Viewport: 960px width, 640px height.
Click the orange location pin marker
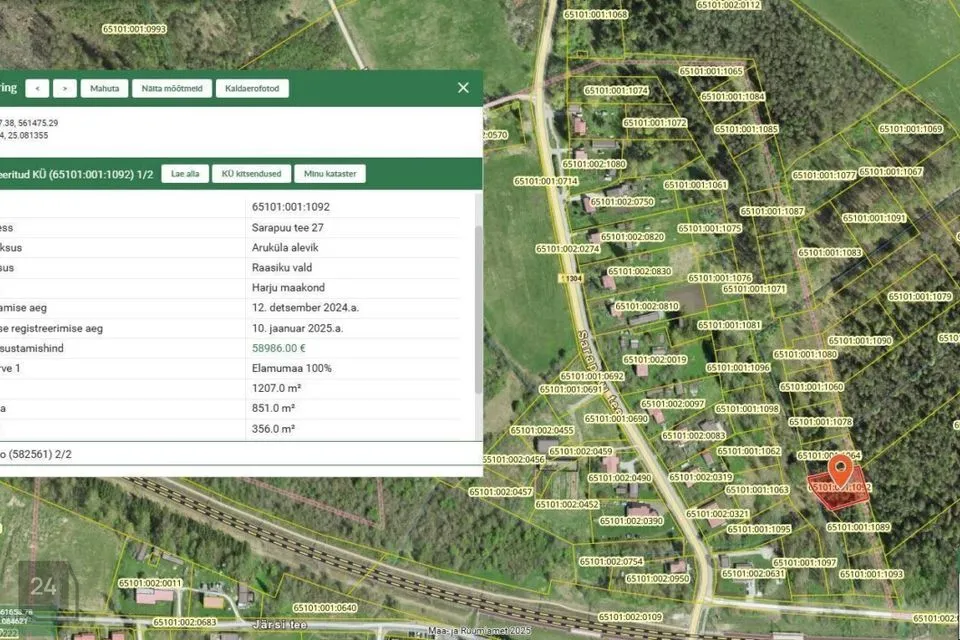[x=840, y=468]
